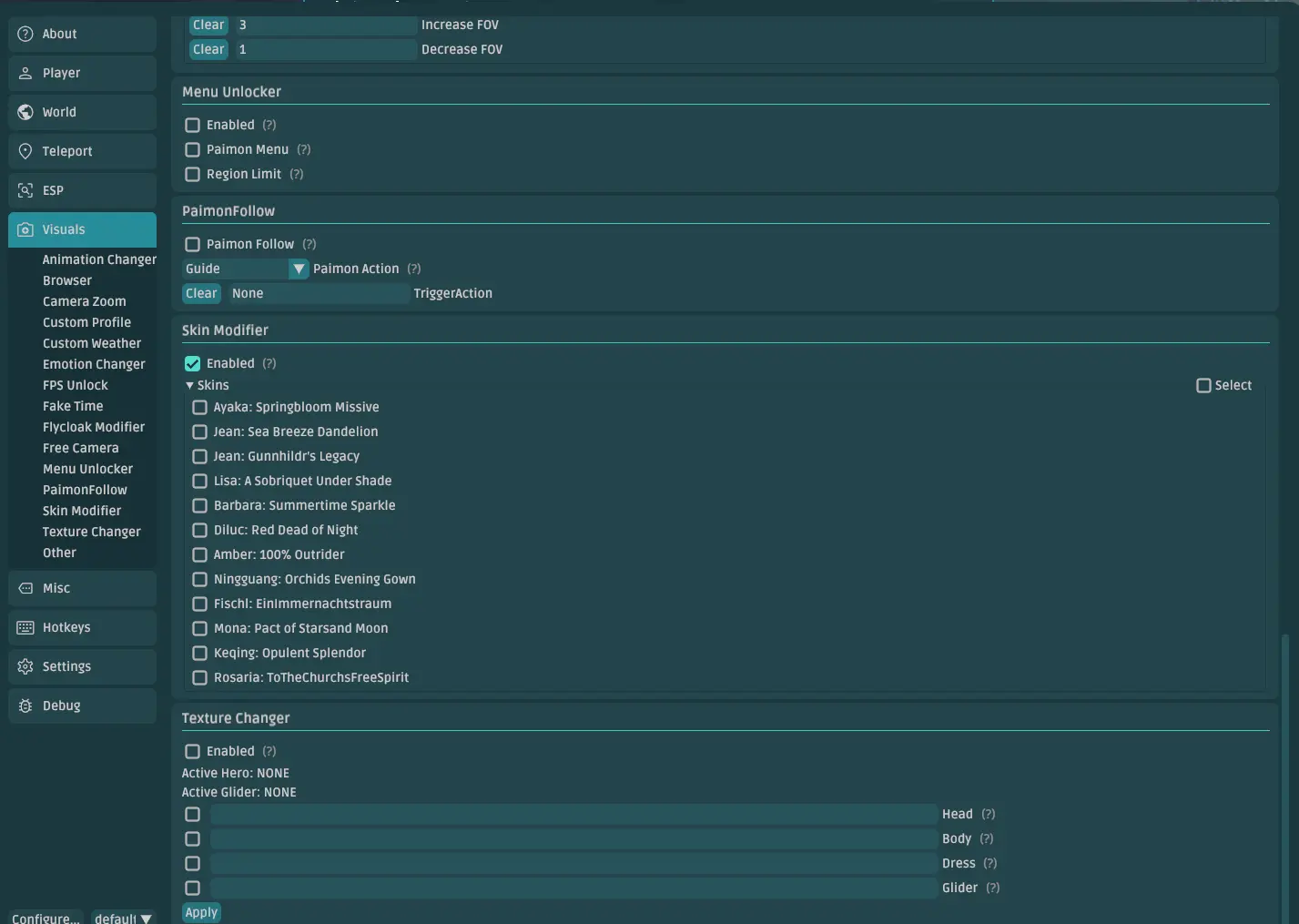Enable the Paimon Follow checkbox
Image resolution: width=1299 pixels, height=924 pixels.
192,244
